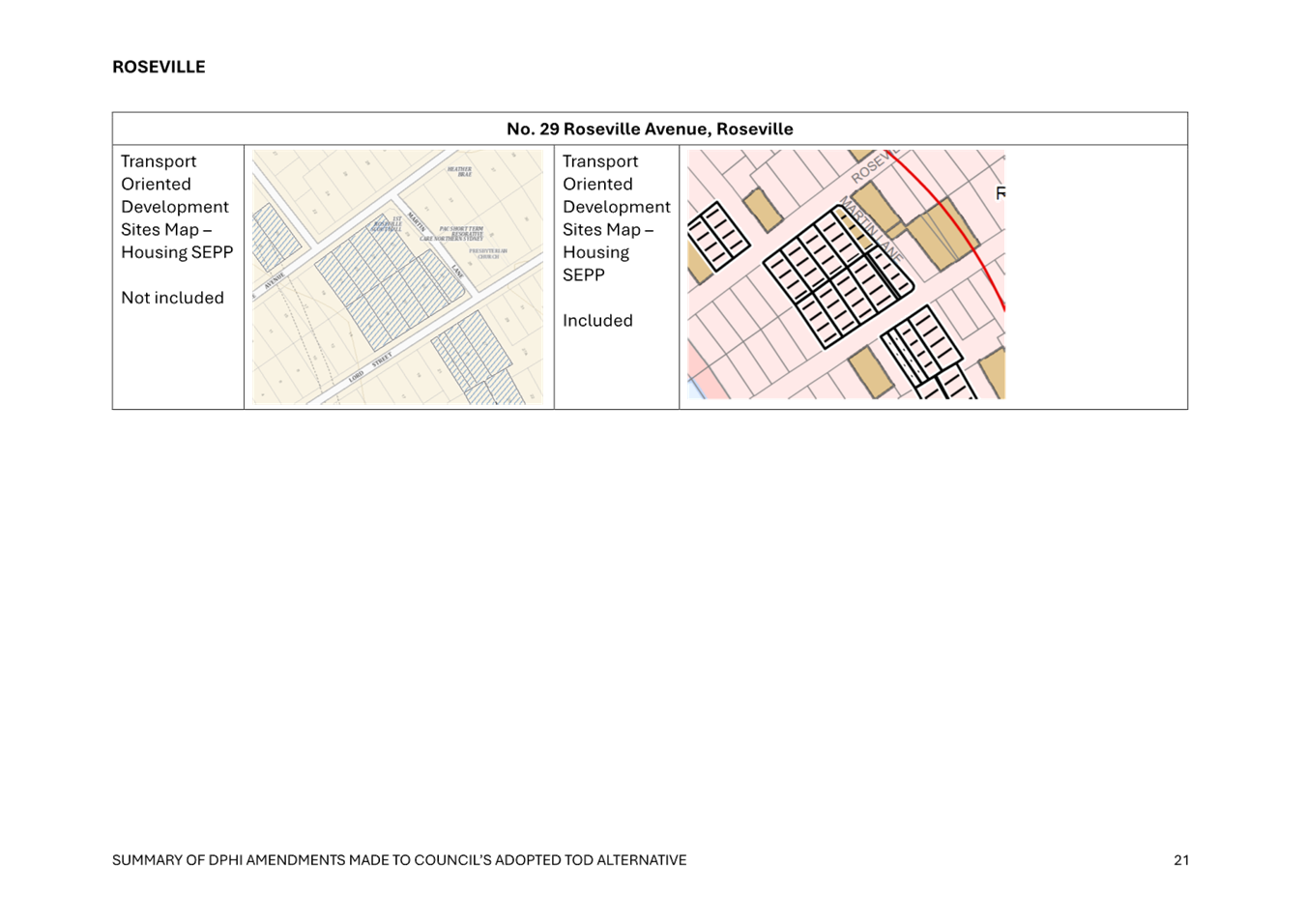Click the ROSEVILLE section heading
This screenshot has width=1306, height=924.
160,67
